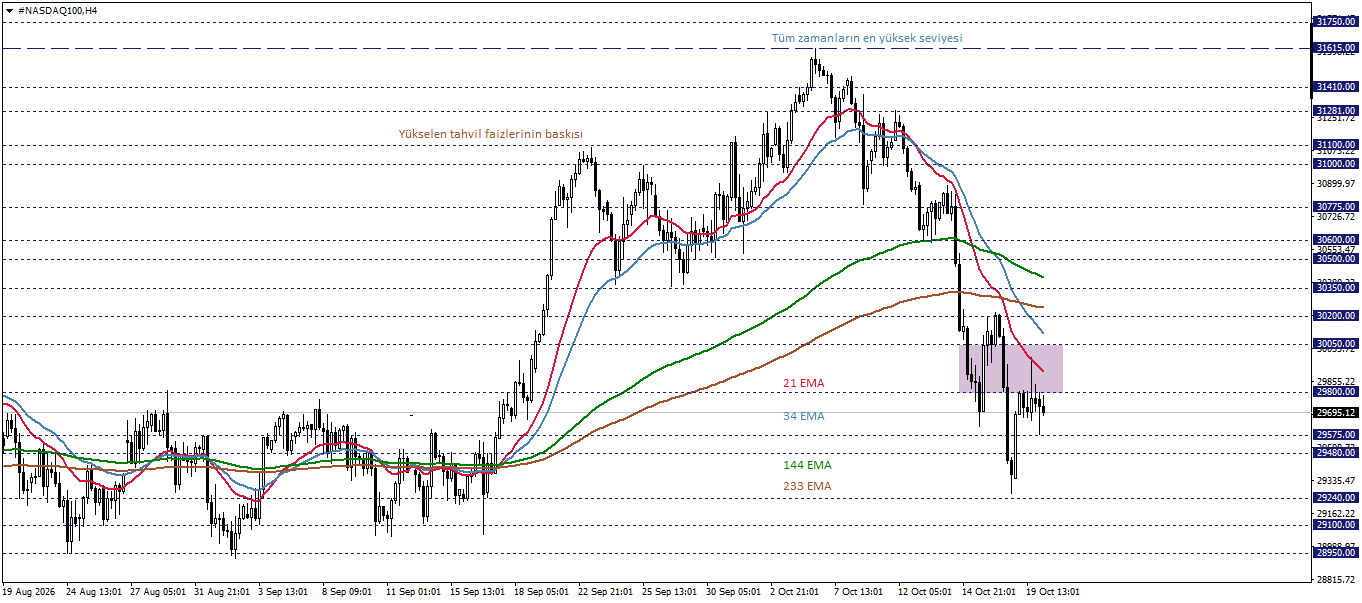Click the '30 Sep 05:01' time axis label
The height and width of the screenshot is (603, 1362).
(x=732, y=592)
